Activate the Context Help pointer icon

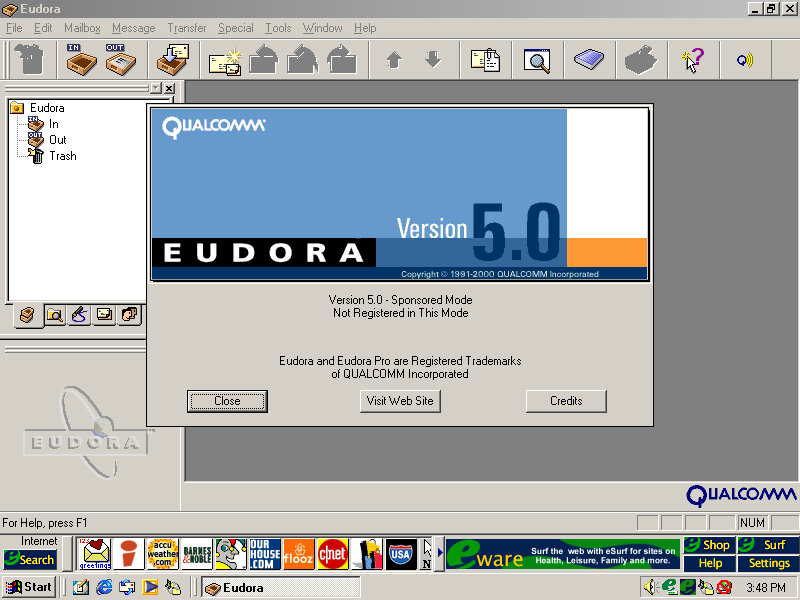click(x=692, y=61)
